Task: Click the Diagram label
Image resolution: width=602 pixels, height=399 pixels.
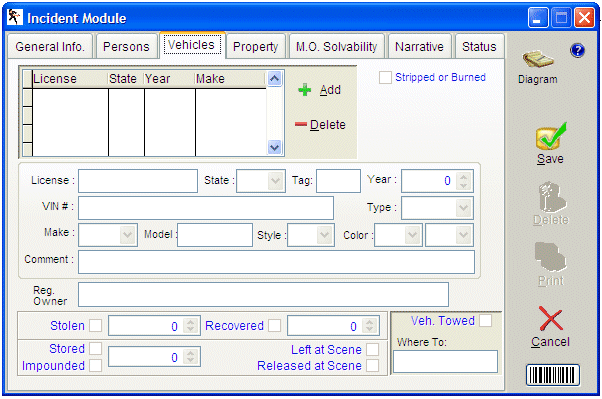Action: pos(538,79)
